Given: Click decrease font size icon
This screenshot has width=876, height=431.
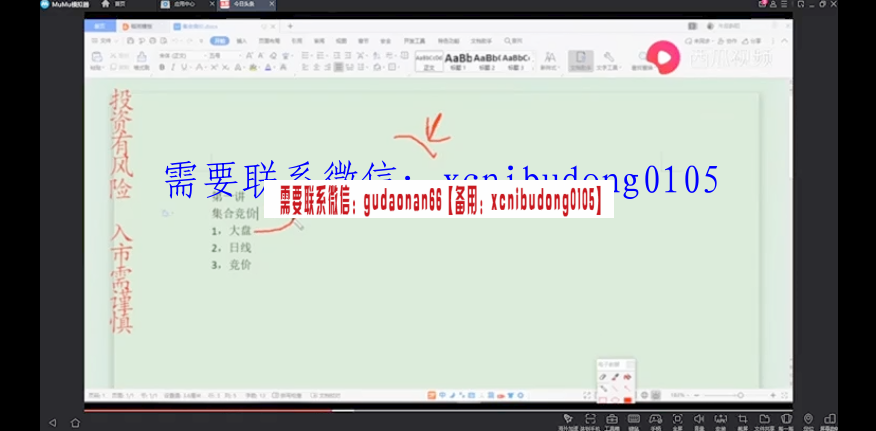Looking at the screenshot, I should tap(260, 56).
